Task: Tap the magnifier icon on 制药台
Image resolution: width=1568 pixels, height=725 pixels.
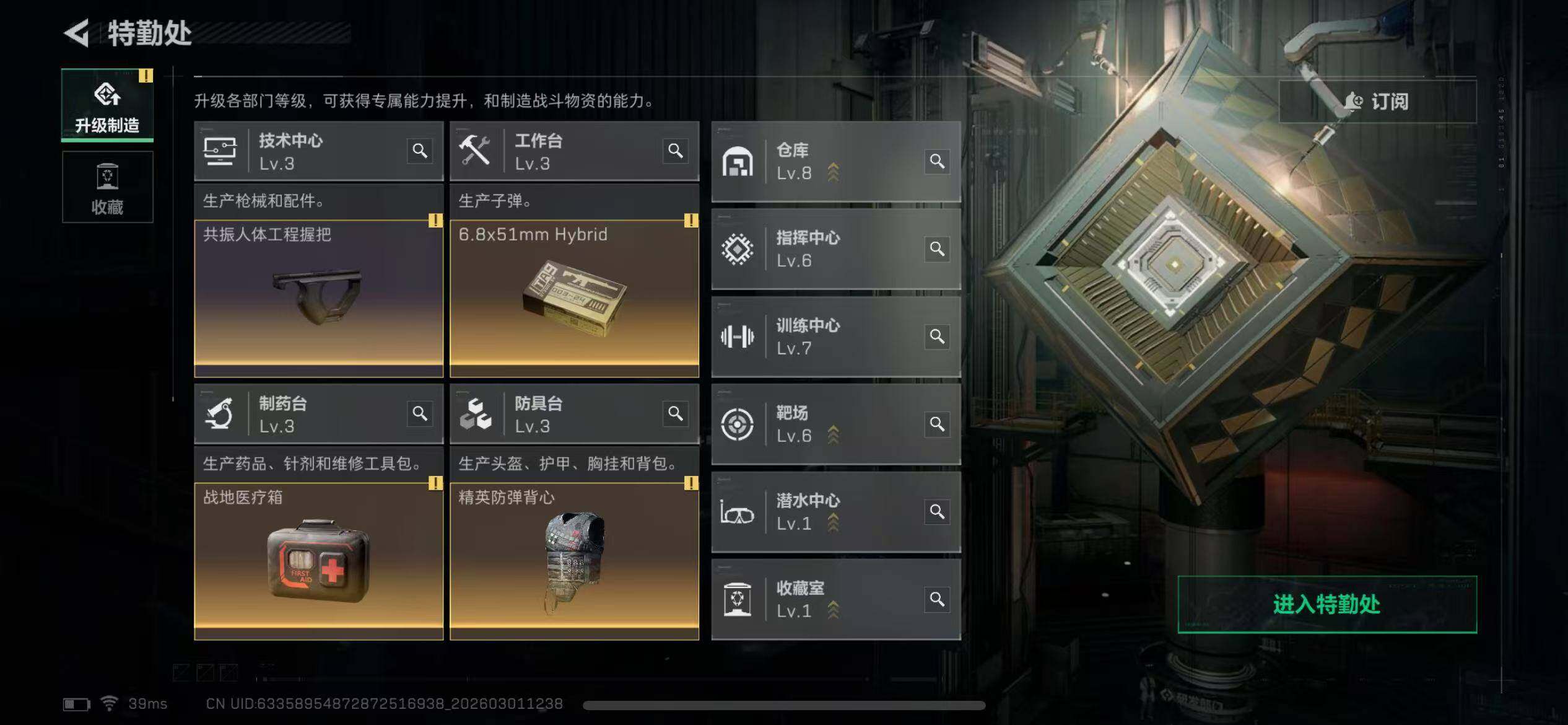Action: tap(420, 413)
